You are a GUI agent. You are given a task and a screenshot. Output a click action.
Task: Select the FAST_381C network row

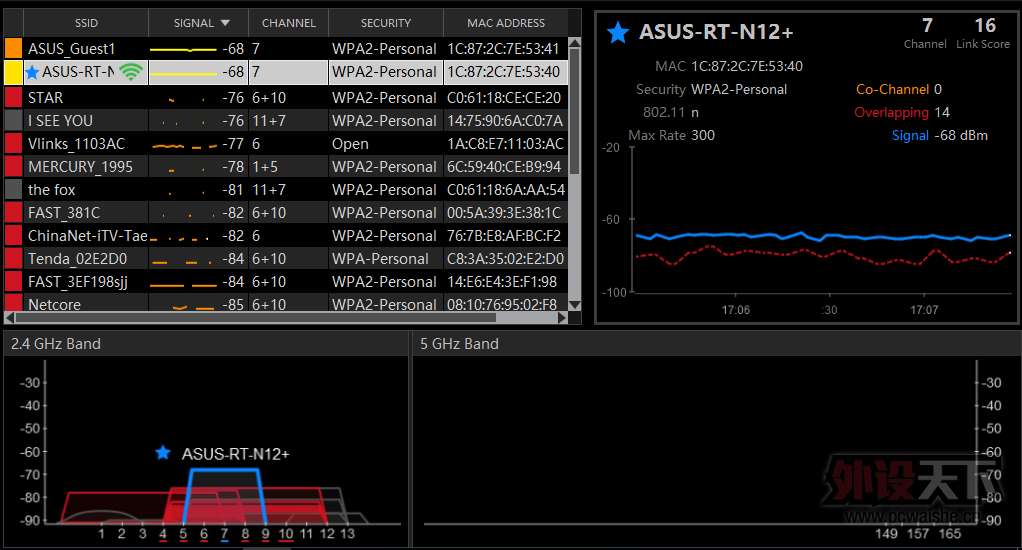pyautogui.click(x=286, y=212)
